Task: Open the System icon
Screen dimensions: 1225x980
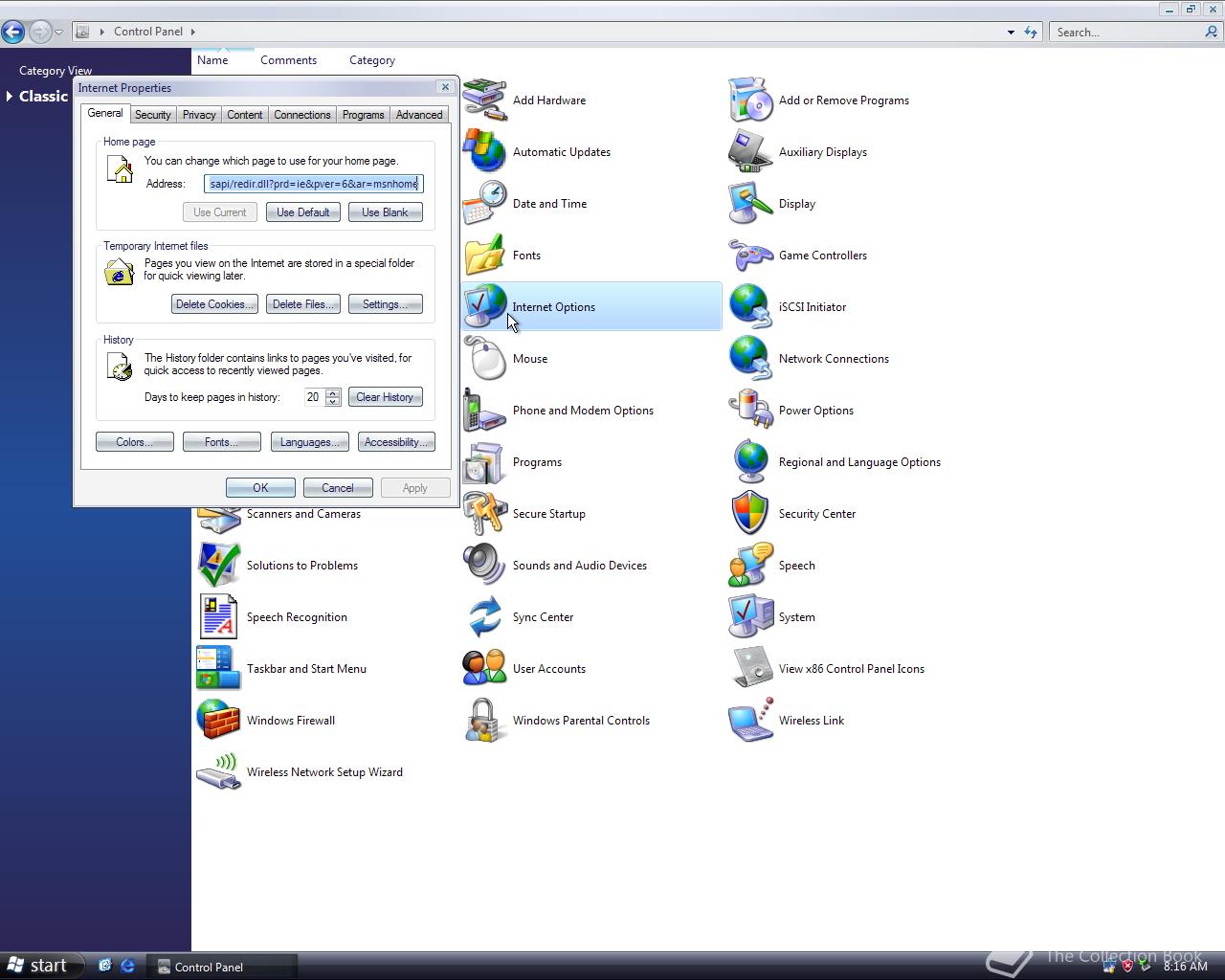Action: [750, 616]
